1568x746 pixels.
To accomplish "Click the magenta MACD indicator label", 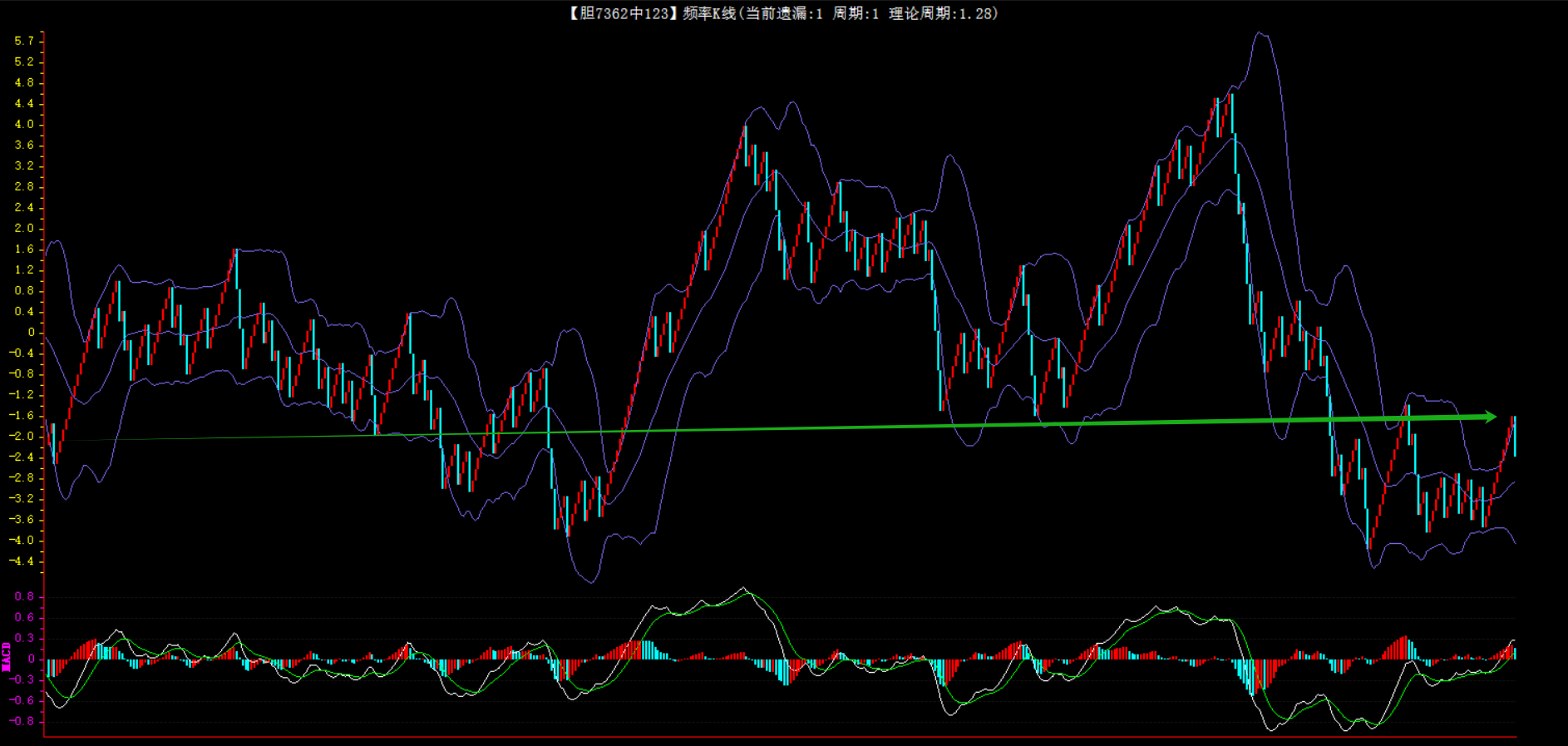I will tap(7, 657).
